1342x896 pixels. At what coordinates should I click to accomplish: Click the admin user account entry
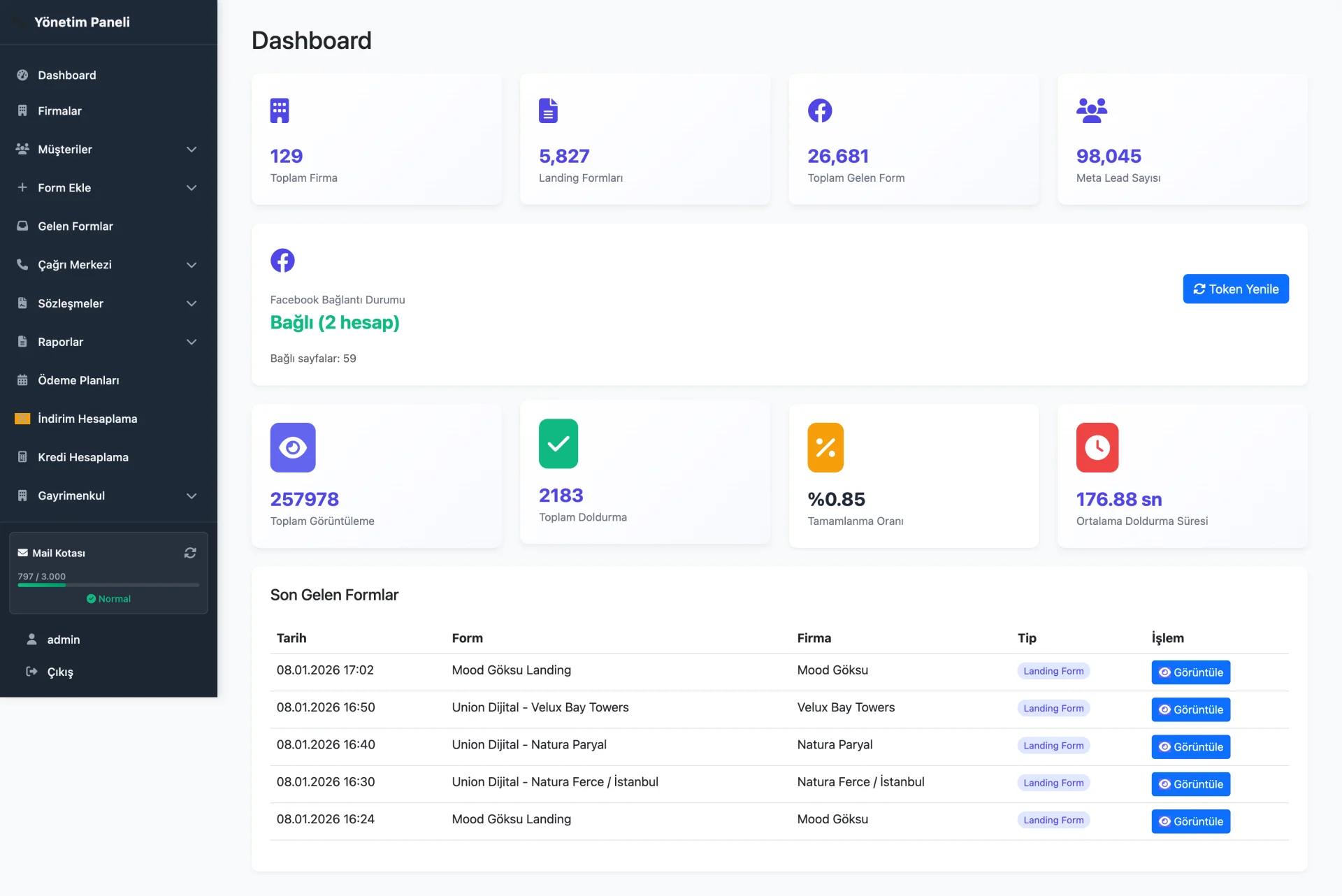(x=64, y=640)
